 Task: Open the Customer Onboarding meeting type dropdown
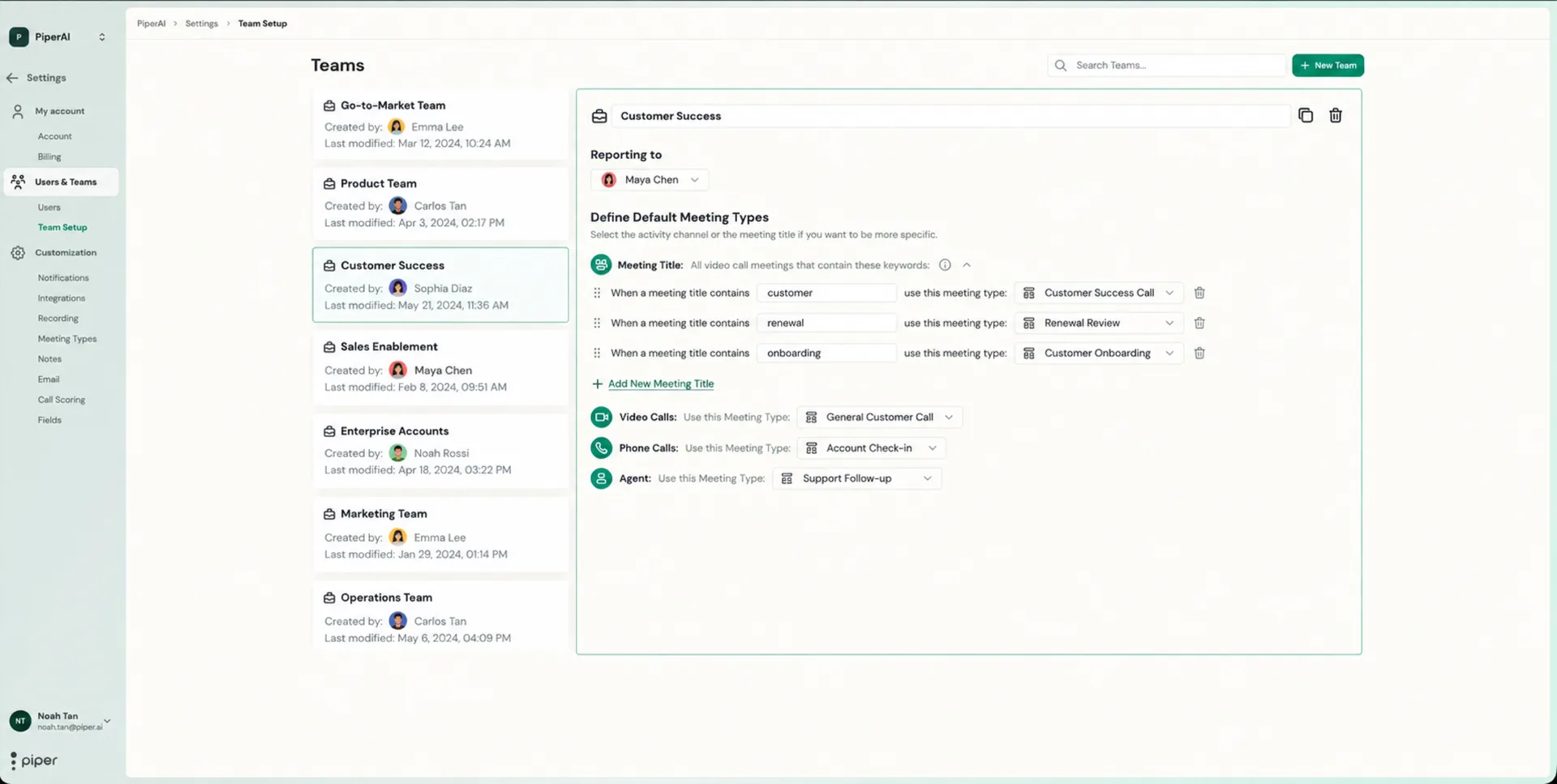[x=1099, y=353]
